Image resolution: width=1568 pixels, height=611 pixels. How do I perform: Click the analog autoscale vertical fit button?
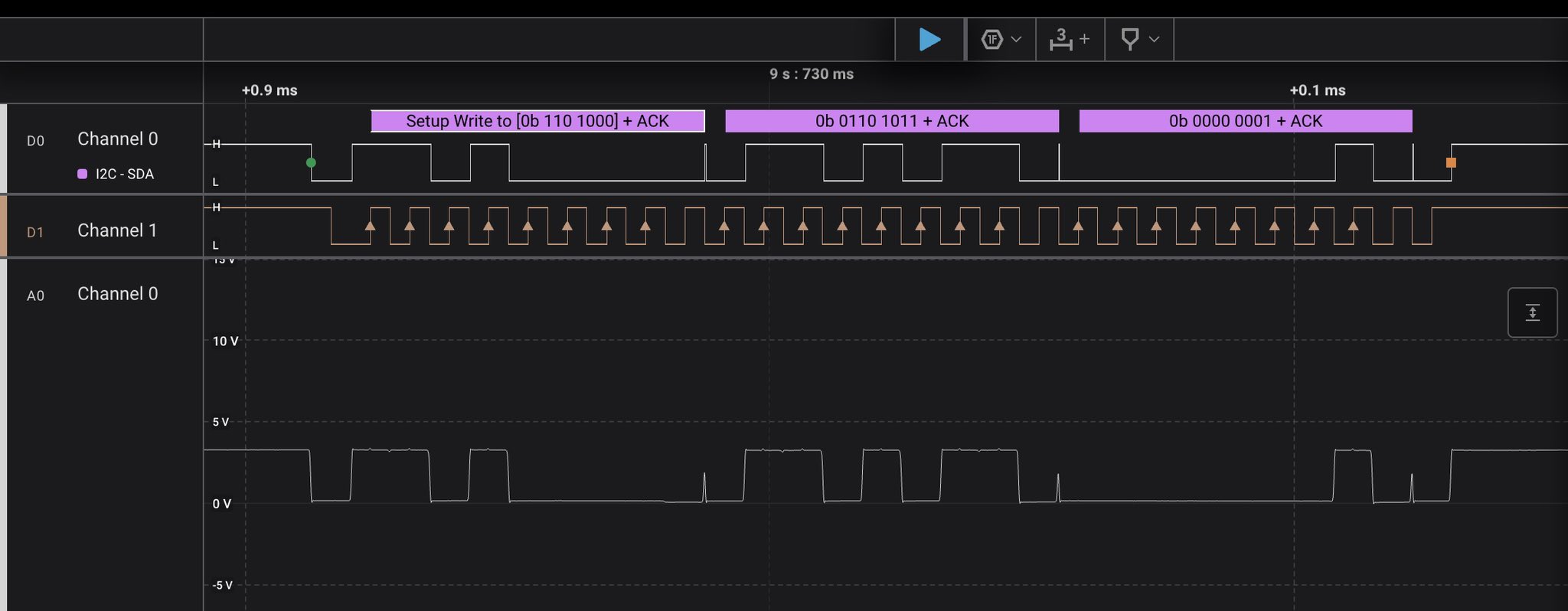pyautogui.click(x=1532, y=312)
